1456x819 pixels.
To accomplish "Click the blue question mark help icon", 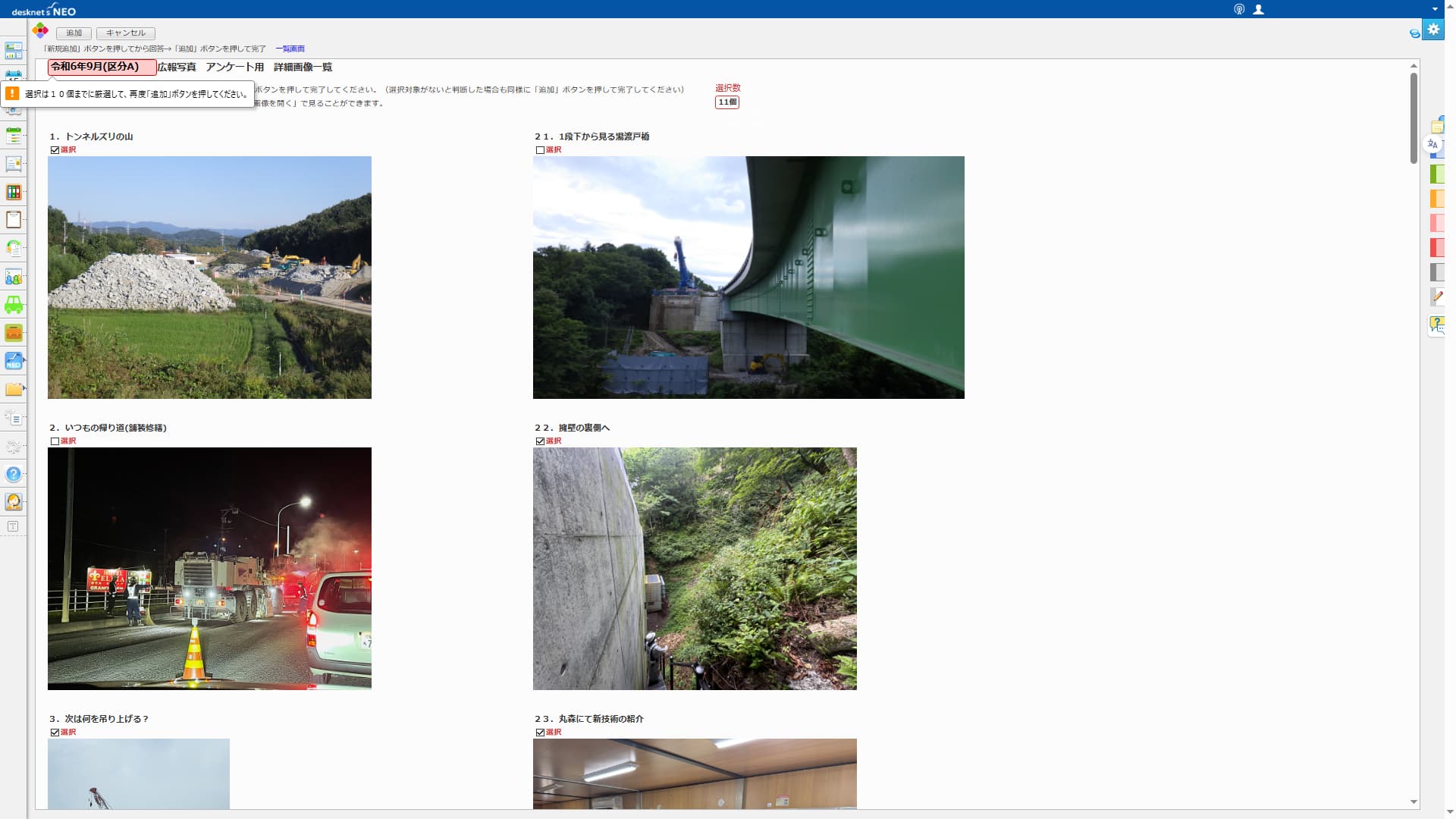I will tap(14, 475).
